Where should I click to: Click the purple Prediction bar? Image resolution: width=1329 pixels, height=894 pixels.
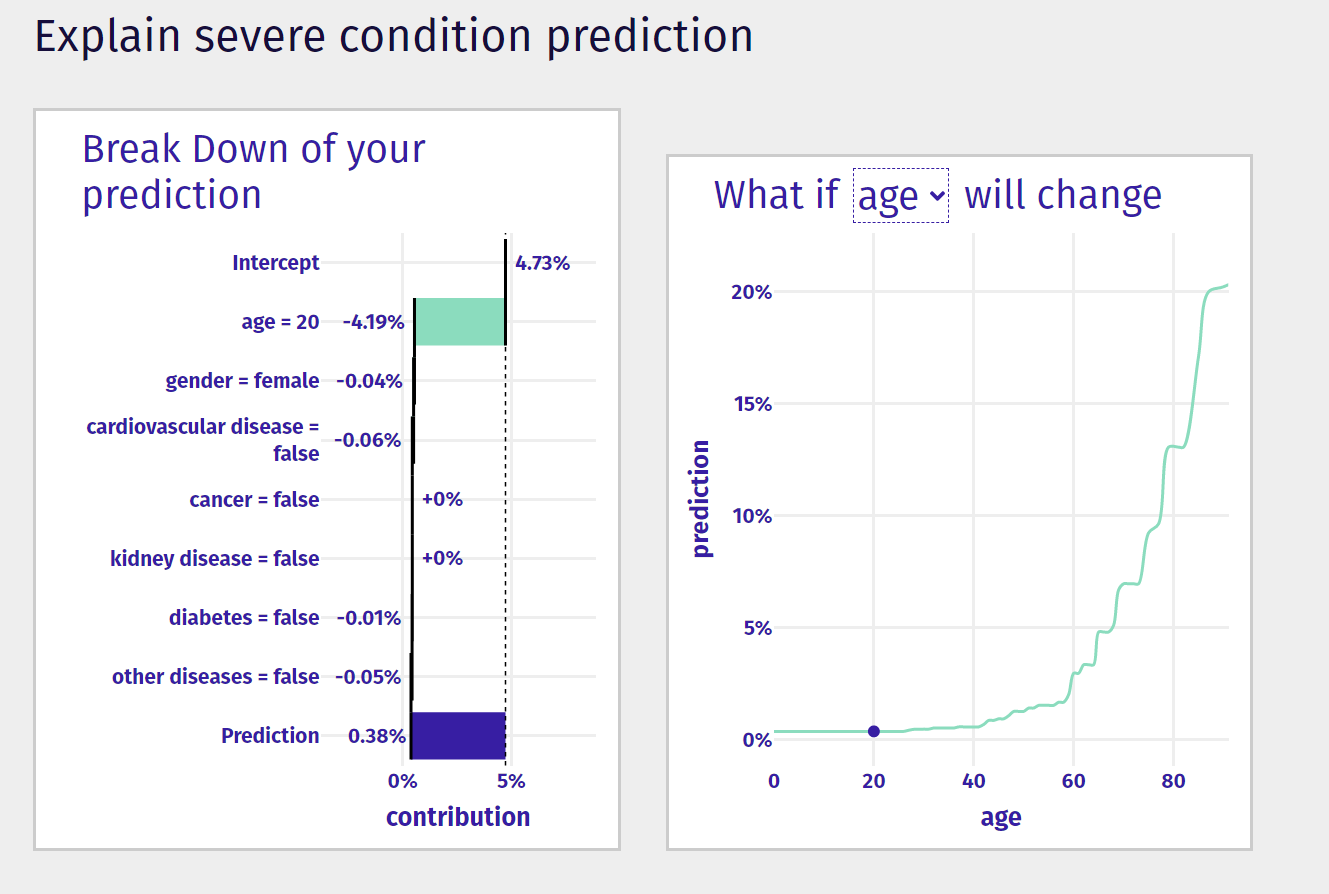[x=457, y=735]
